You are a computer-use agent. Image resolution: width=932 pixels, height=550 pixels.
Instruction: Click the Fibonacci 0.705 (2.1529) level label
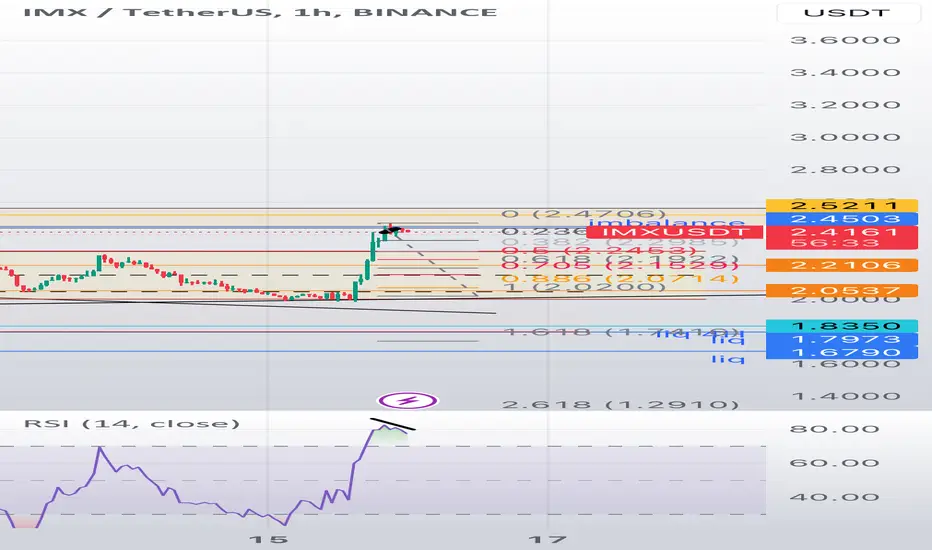coord(620,266)
